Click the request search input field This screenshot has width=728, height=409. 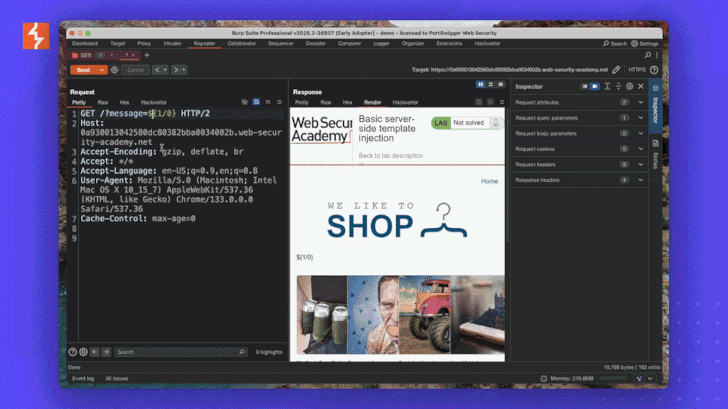[180, 352]
